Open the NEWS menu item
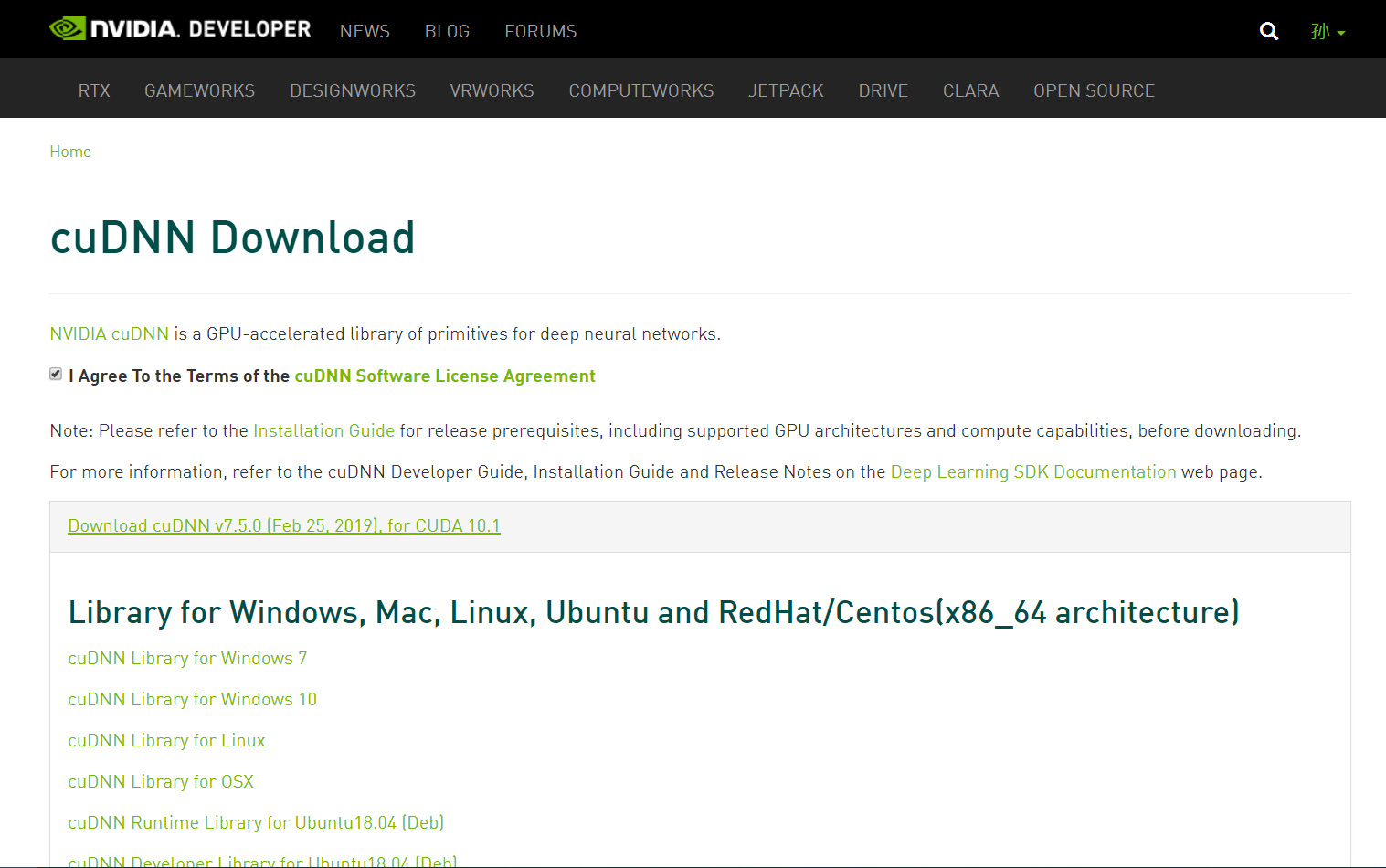Screen dimensions: 1386x868 coord(365,31)
